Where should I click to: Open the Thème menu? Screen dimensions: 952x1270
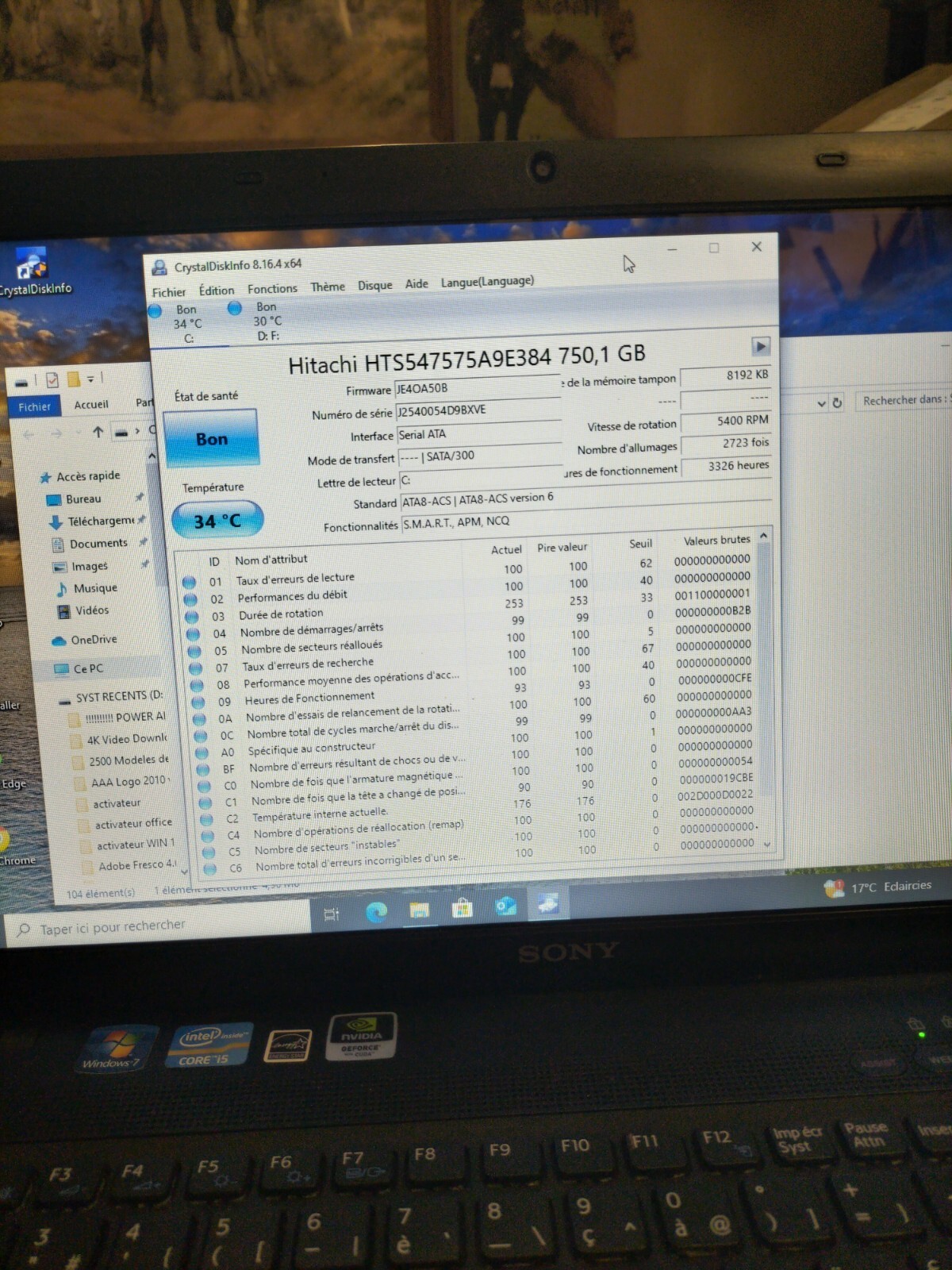click(x=328, y=287)
